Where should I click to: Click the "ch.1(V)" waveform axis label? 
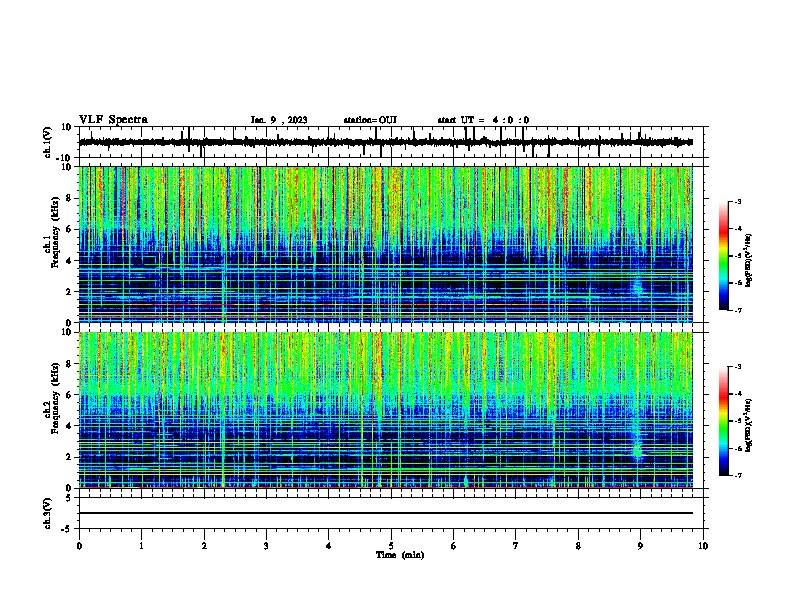click(48, 142)
